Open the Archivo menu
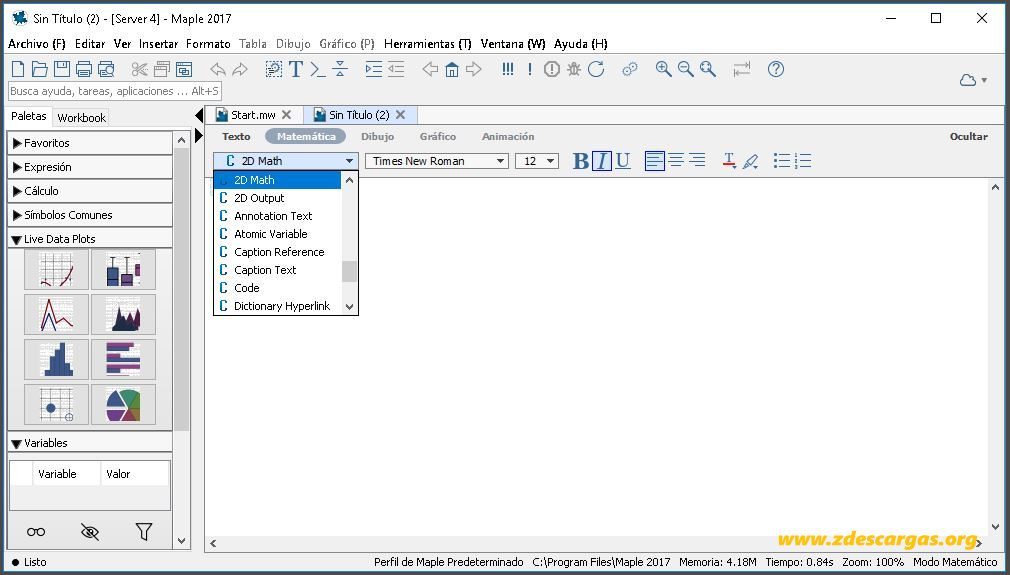Image resolution: width=1010 pixels, height=575 pixels. coord(37,44)
